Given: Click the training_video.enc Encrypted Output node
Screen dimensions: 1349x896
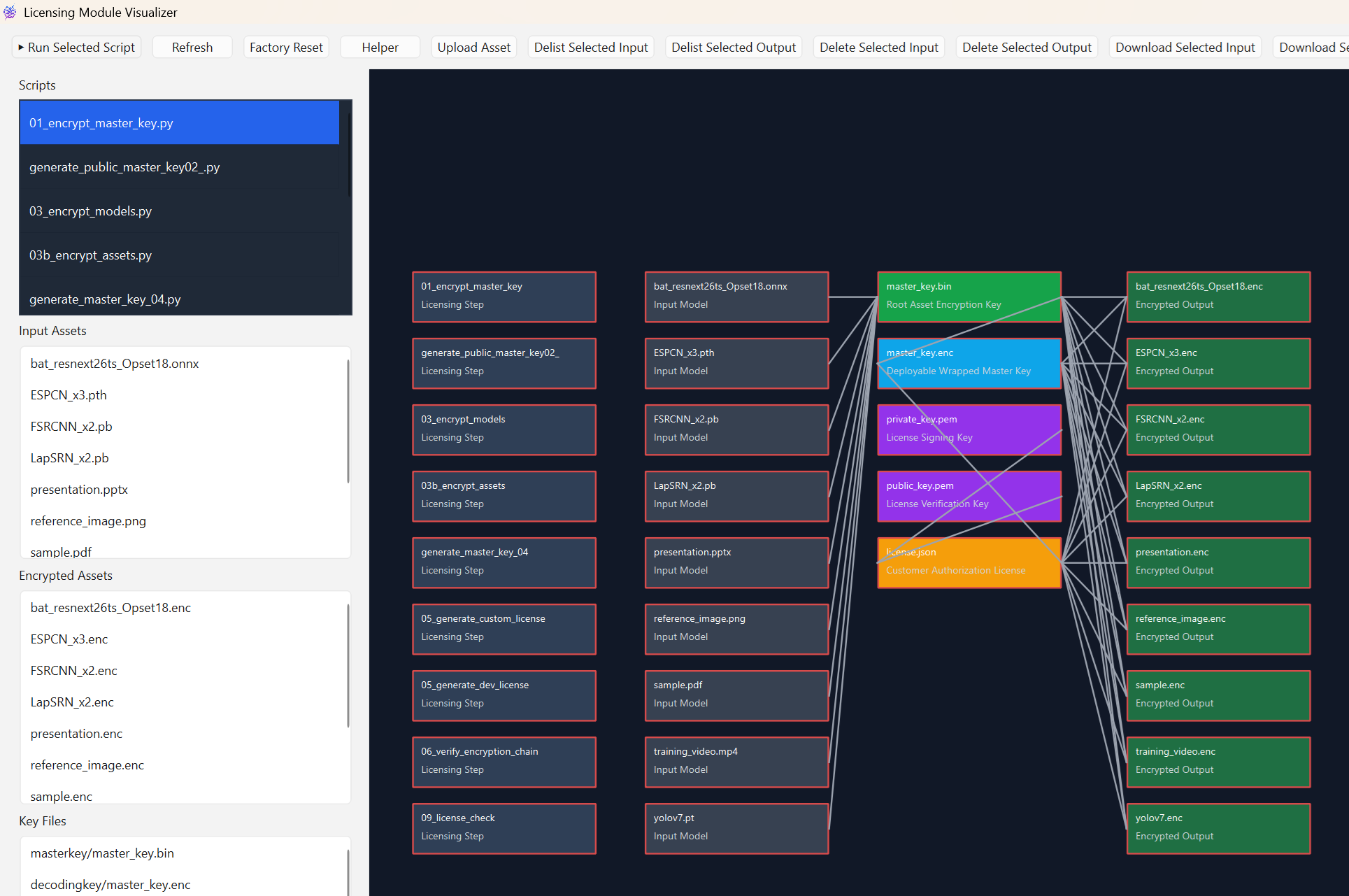Looking at the screenshot, I should [1219, 762].
